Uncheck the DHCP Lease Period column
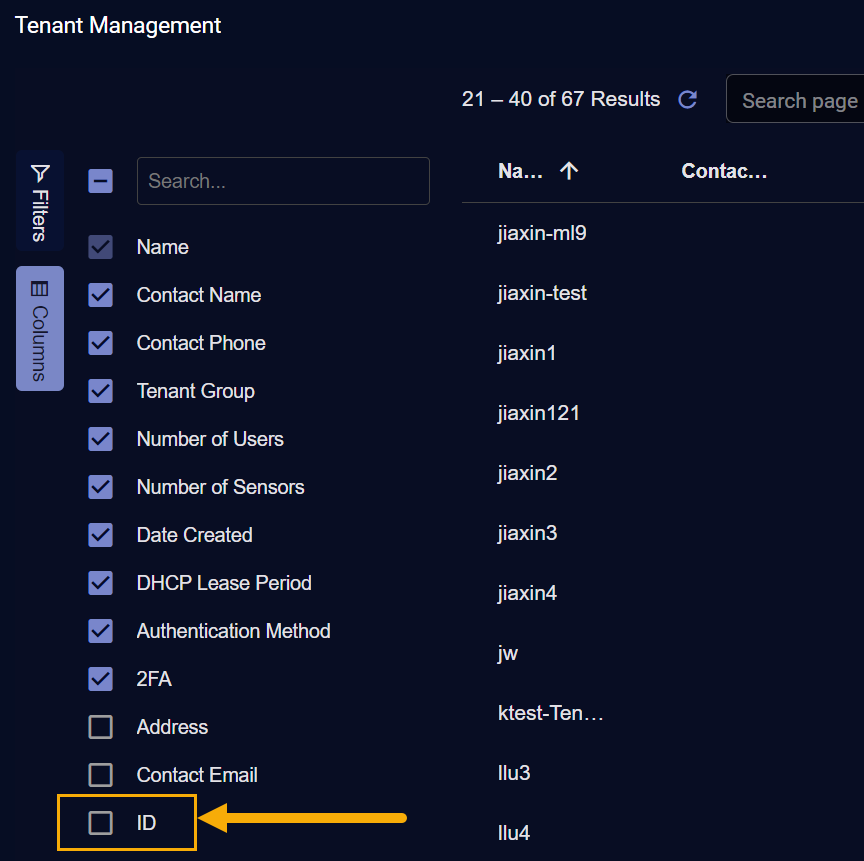Viewport: 864px width, 861px height. pyautogui.click(x=100, y=583)
